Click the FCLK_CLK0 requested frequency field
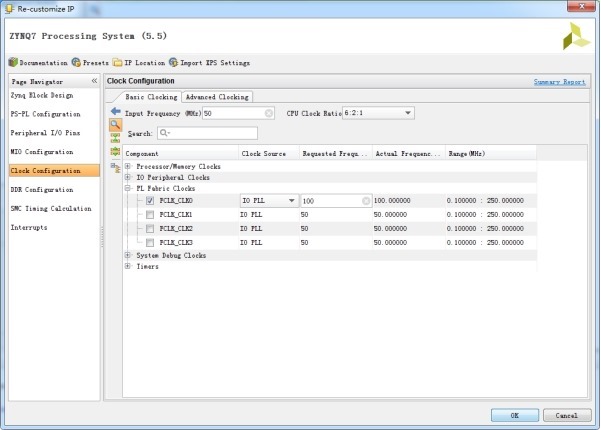 pyautogui.click(x=336, y=201)
